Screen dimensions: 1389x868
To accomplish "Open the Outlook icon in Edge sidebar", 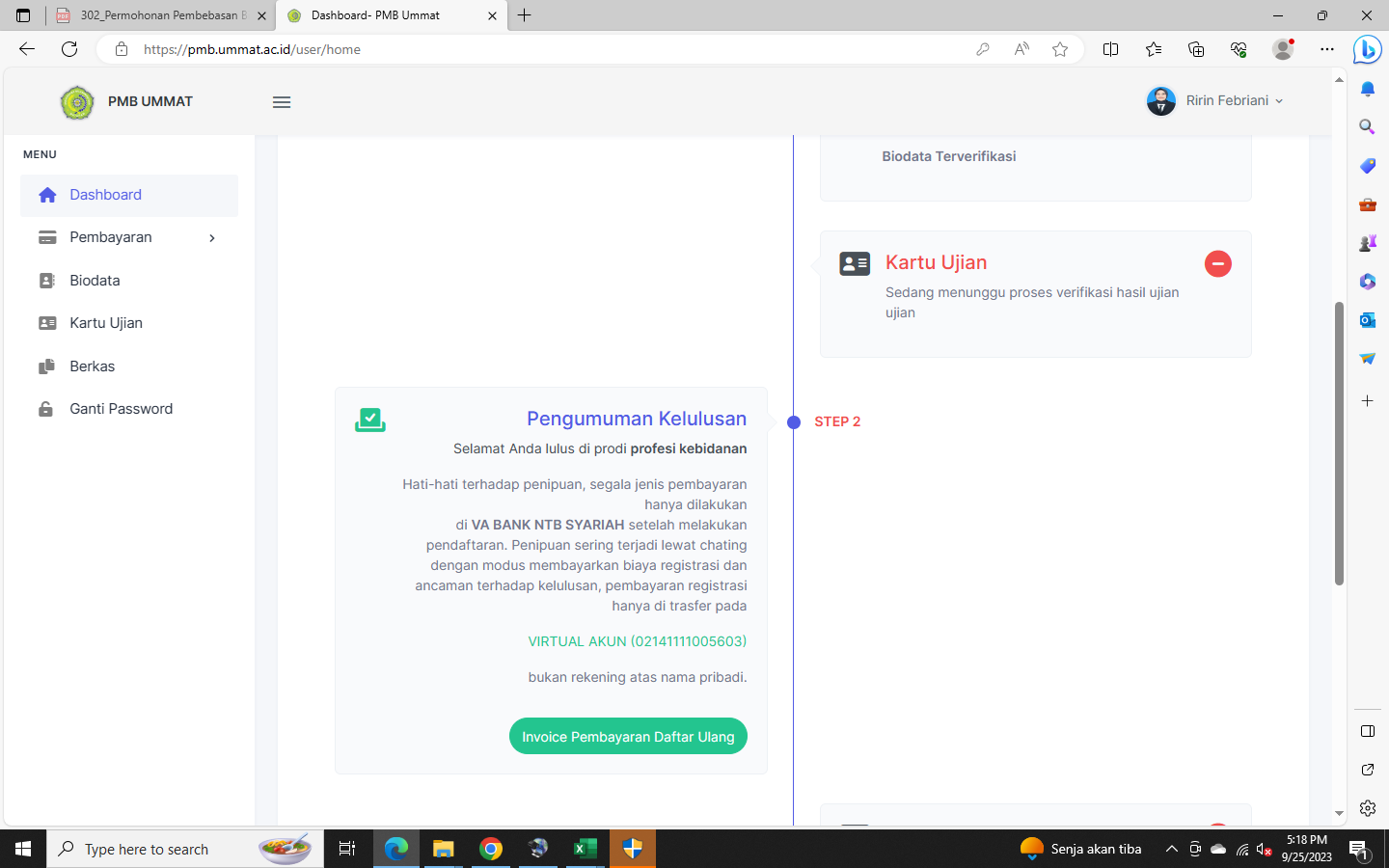I will pos(1367,319).
